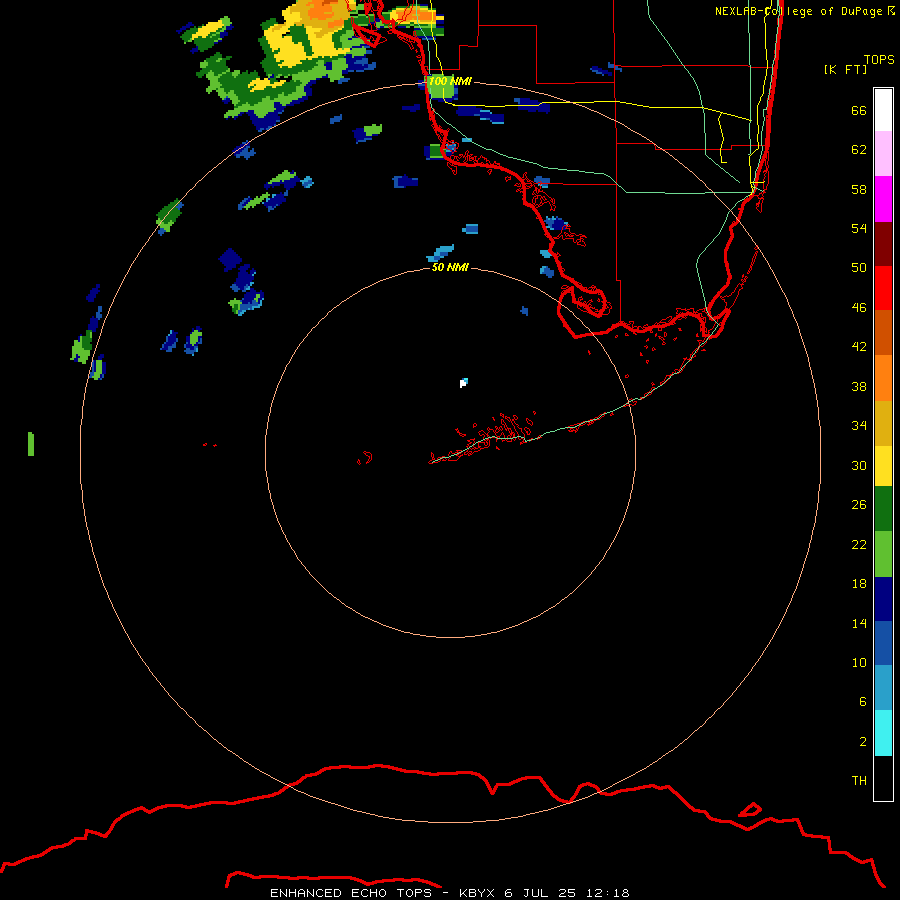Click legend value 30
Viewport: 900px width, 900px height.
point(859,465)
